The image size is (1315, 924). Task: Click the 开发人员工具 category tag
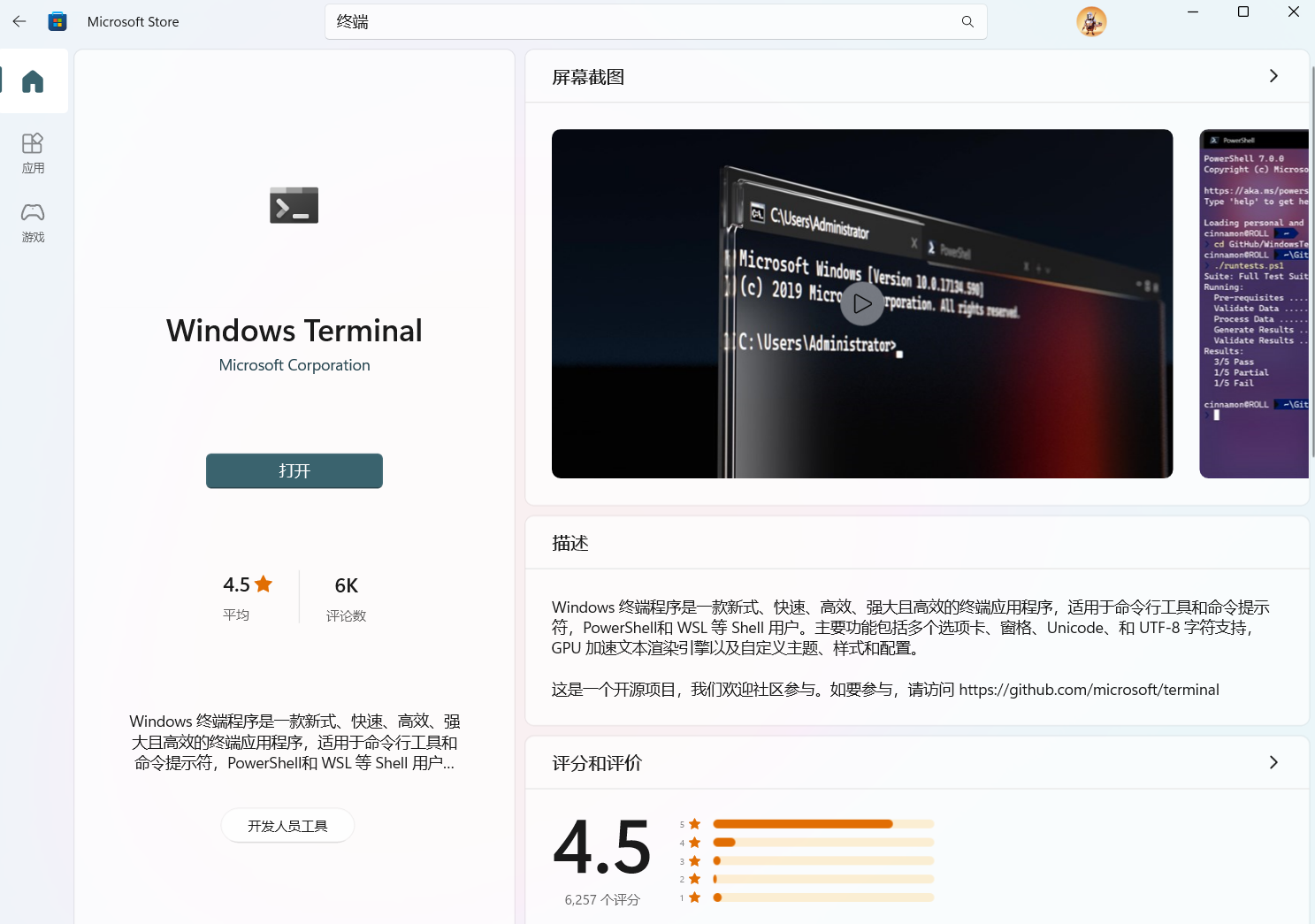coord(287,826)
